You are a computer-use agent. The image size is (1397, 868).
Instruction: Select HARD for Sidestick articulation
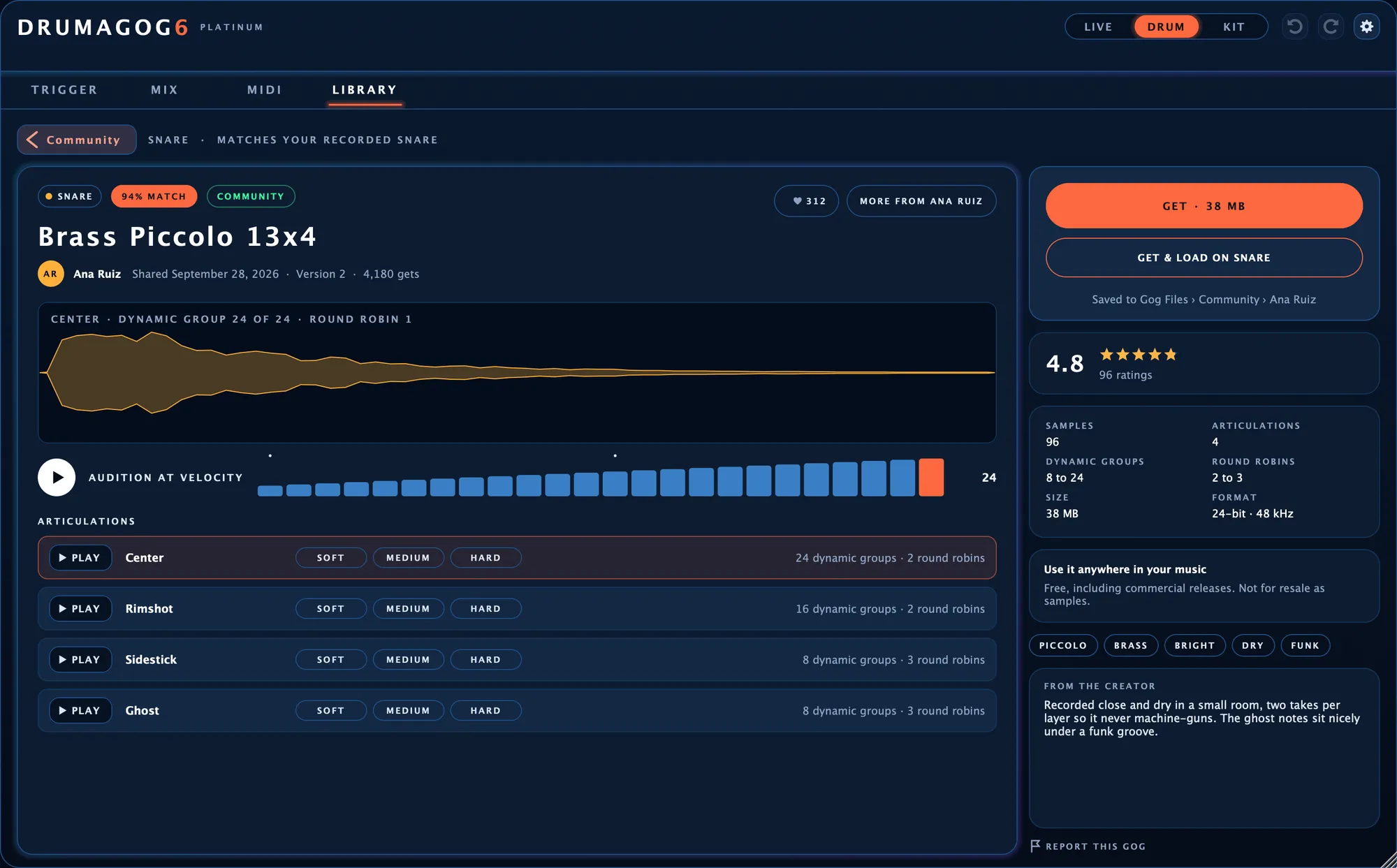coord(486,660)
